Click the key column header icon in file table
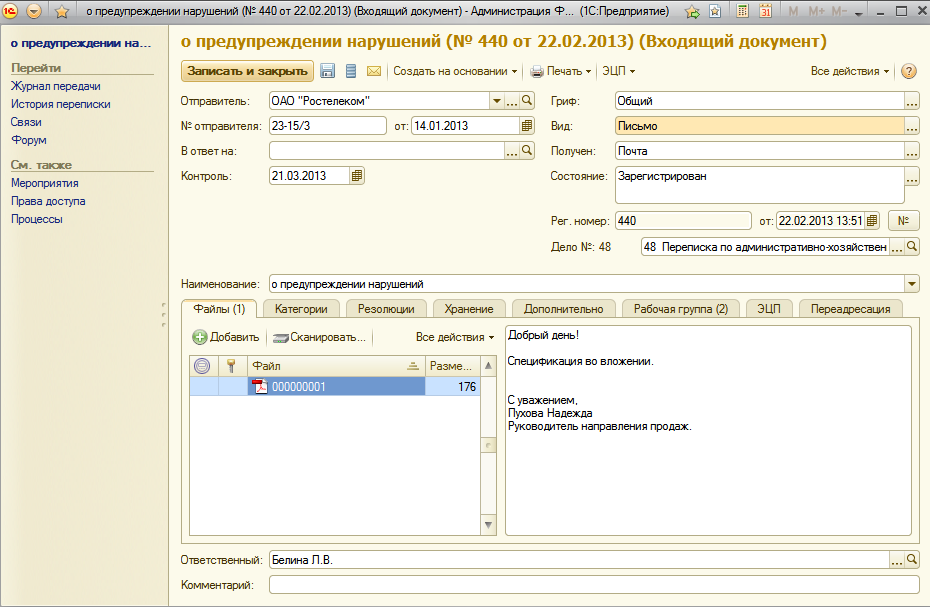 tap(231, 366)
